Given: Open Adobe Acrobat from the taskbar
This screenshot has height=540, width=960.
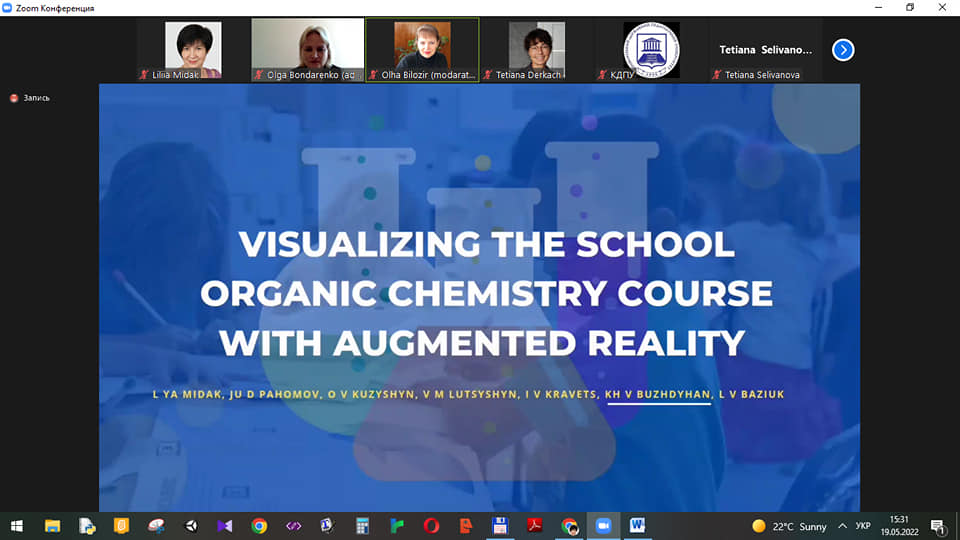Looking at the screenshot, I should click(x=534, y=525).
